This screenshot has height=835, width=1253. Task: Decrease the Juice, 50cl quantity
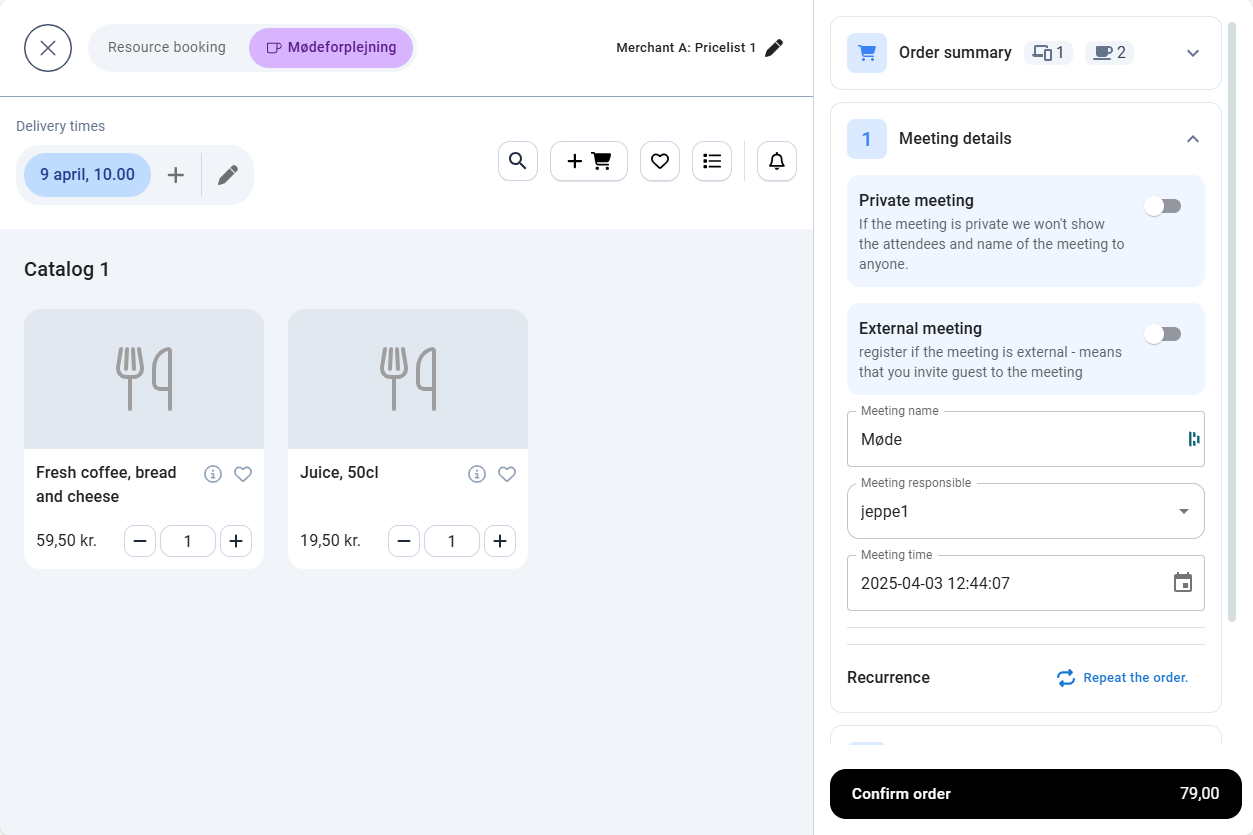tap(404, 541)
